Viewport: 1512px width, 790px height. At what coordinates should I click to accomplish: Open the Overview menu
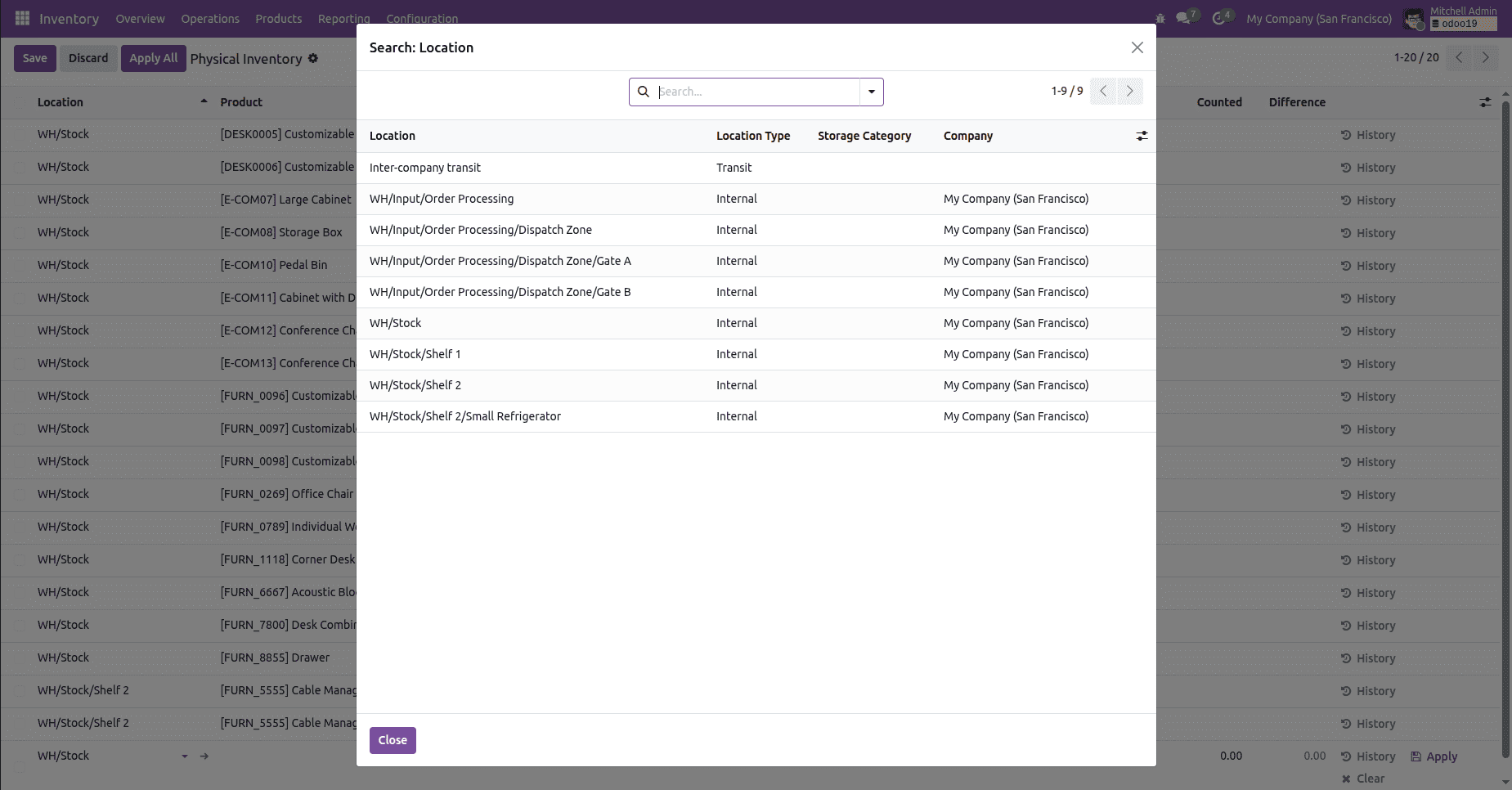click(140, 19)
